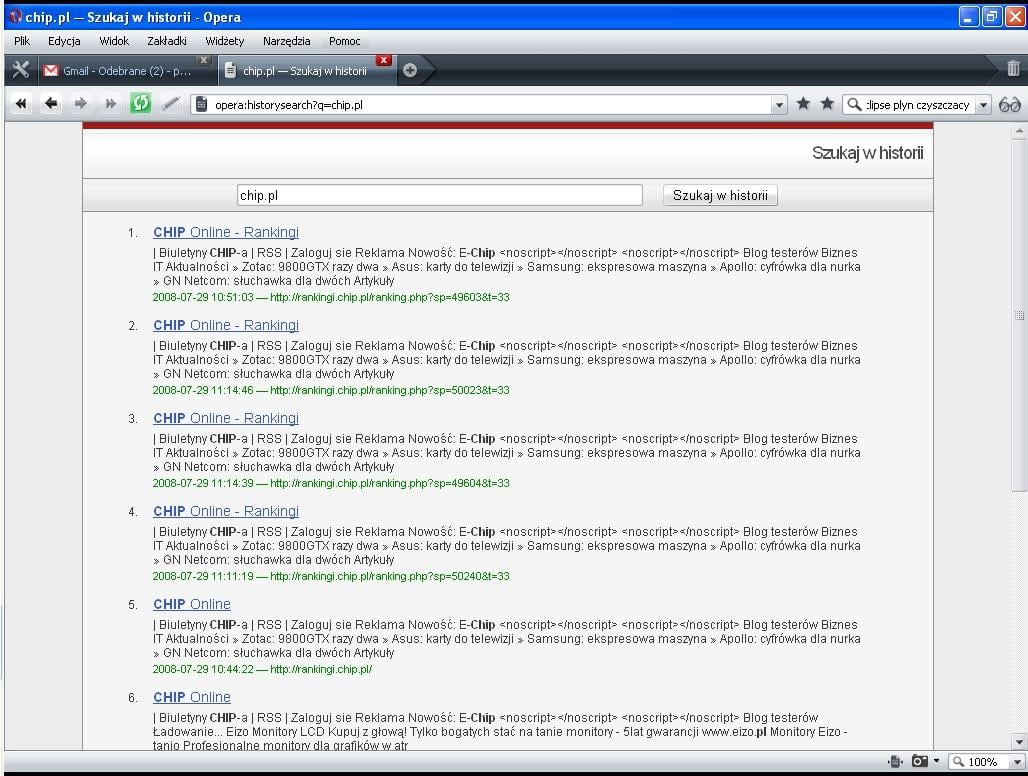Image resolution: width=1028 pixels, height=776 pixels.
Task: Click the glasses icon beside the search box
Action: (1010, 104)
